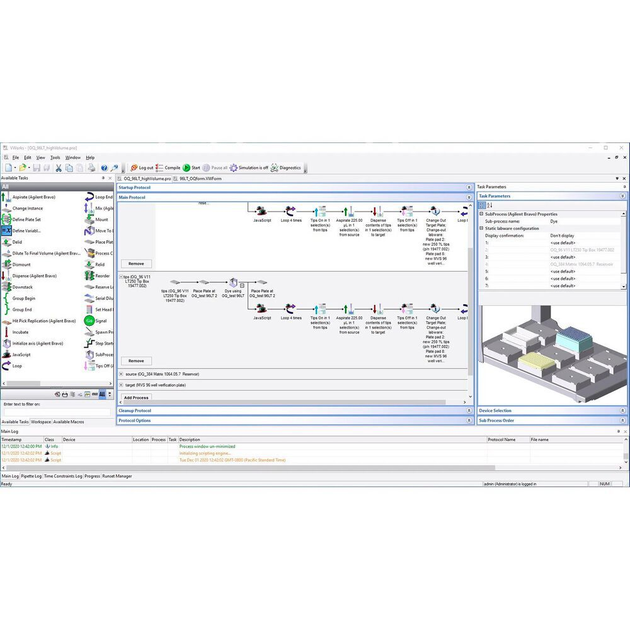Open the Help menu
630x630 pixels.
pos(90,158)
